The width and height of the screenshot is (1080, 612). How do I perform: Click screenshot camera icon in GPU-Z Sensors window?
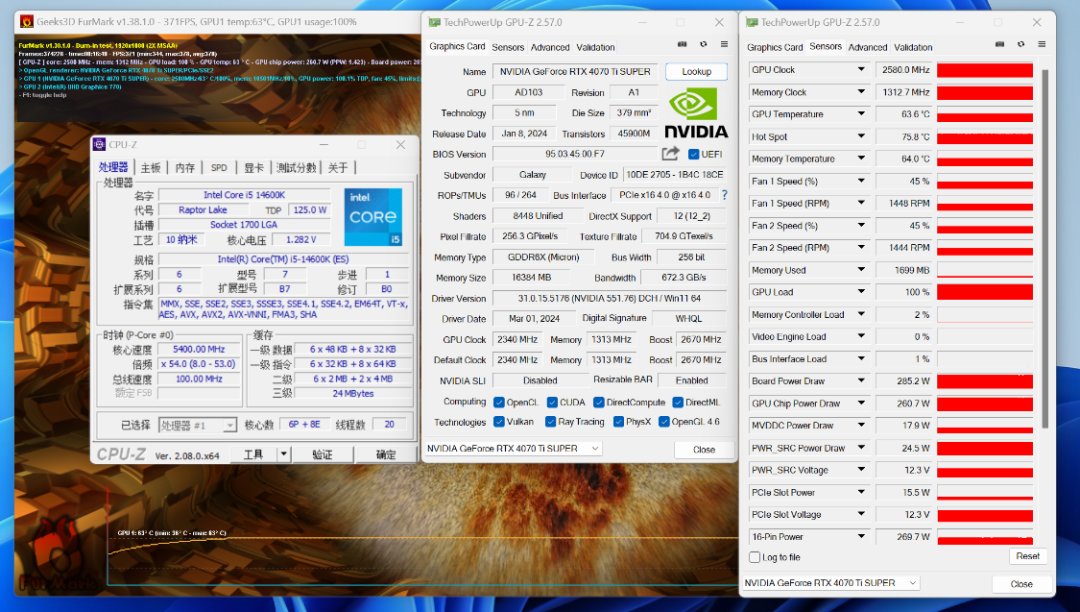(999, 44)
